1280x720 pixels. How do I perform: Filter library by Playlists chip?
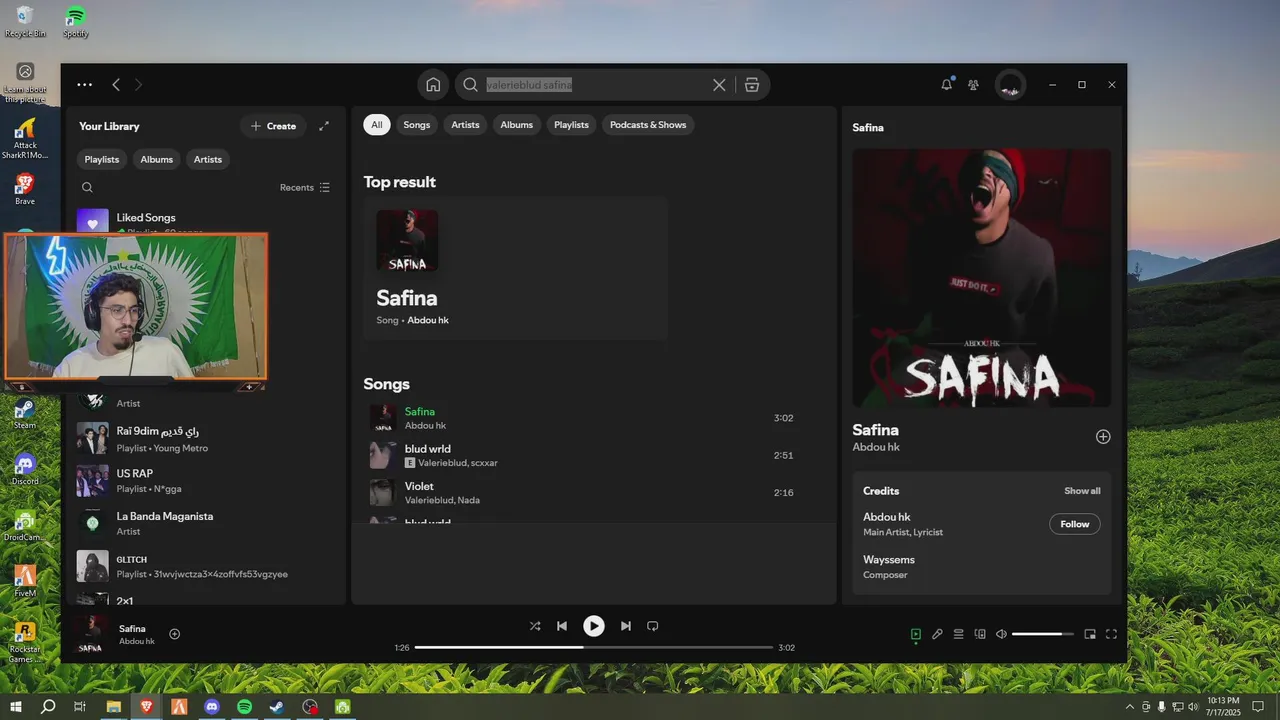coord(102,159)
